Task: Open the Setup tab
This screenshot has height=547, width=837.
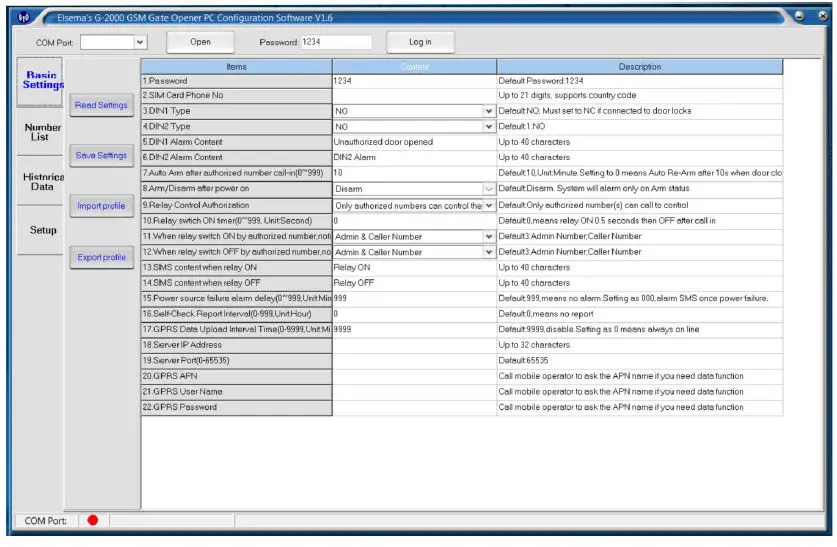Action: pyautogui.click(x=40, y=230)
